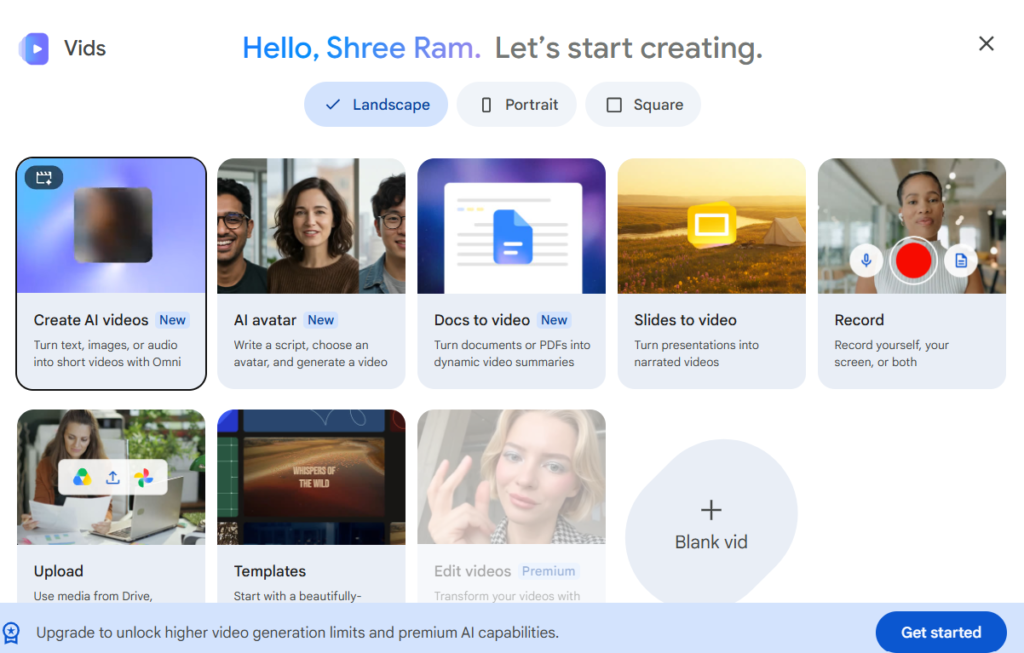
Task: Click the plus icon above Blank vid
Action: [x=711, y=510]
